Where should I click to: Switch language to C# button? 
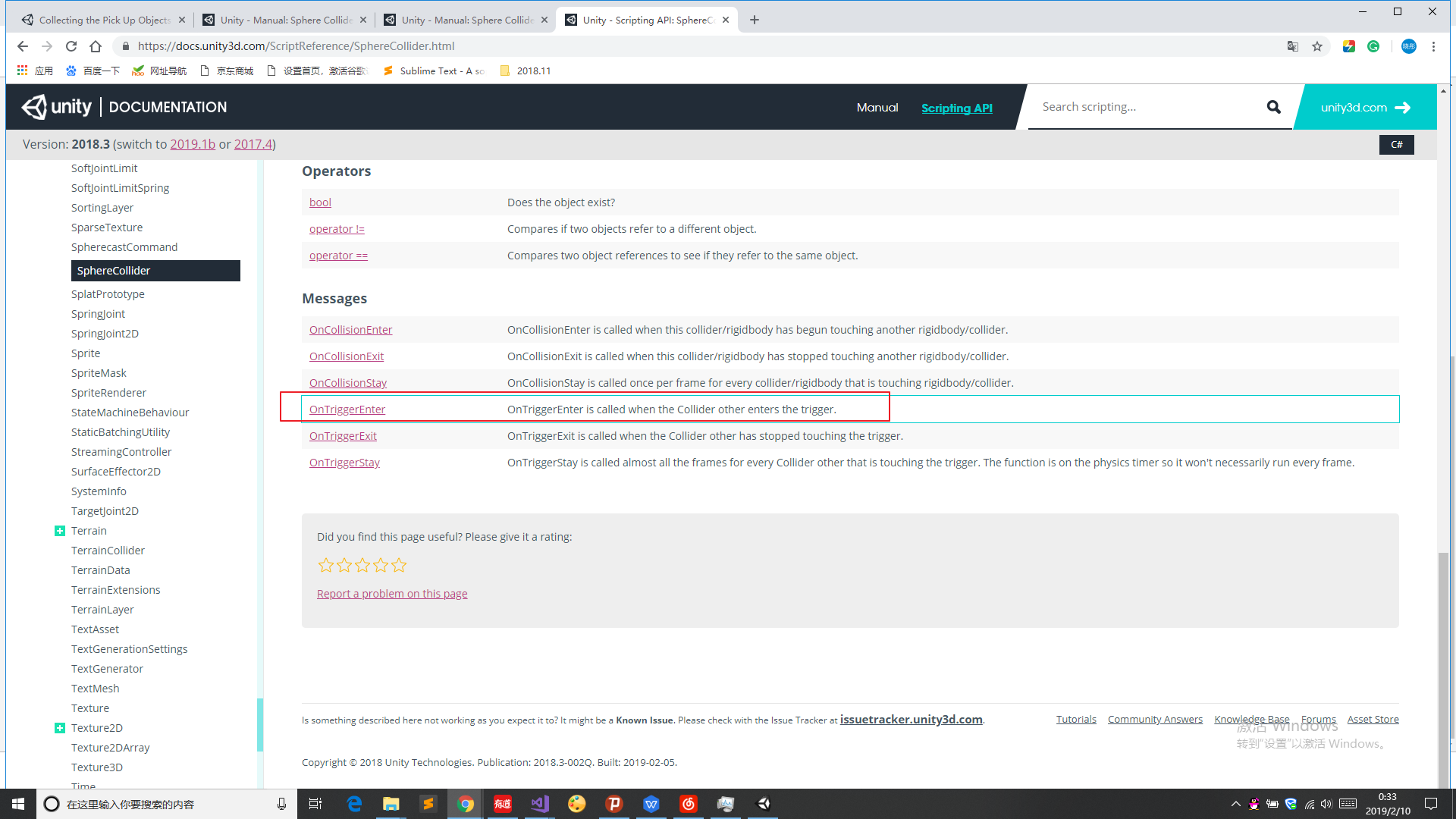pyautogui.click(x=1396, y=144)
